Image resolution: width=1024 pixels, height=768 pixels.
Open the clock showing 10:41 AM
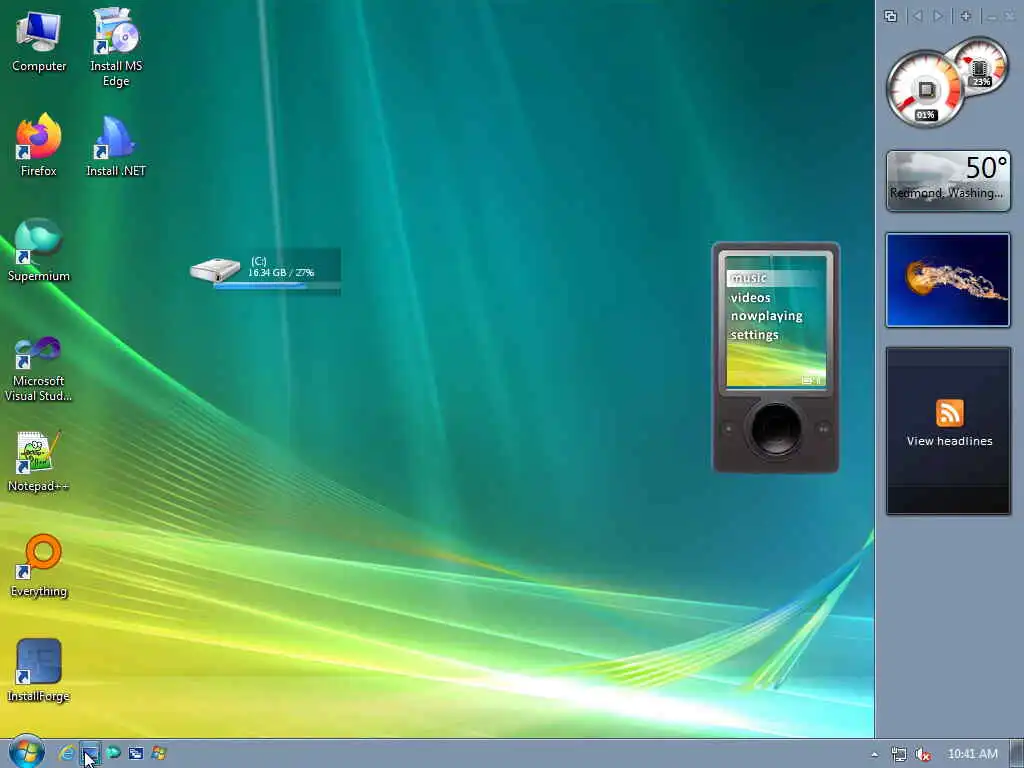[x=972, y=754]
